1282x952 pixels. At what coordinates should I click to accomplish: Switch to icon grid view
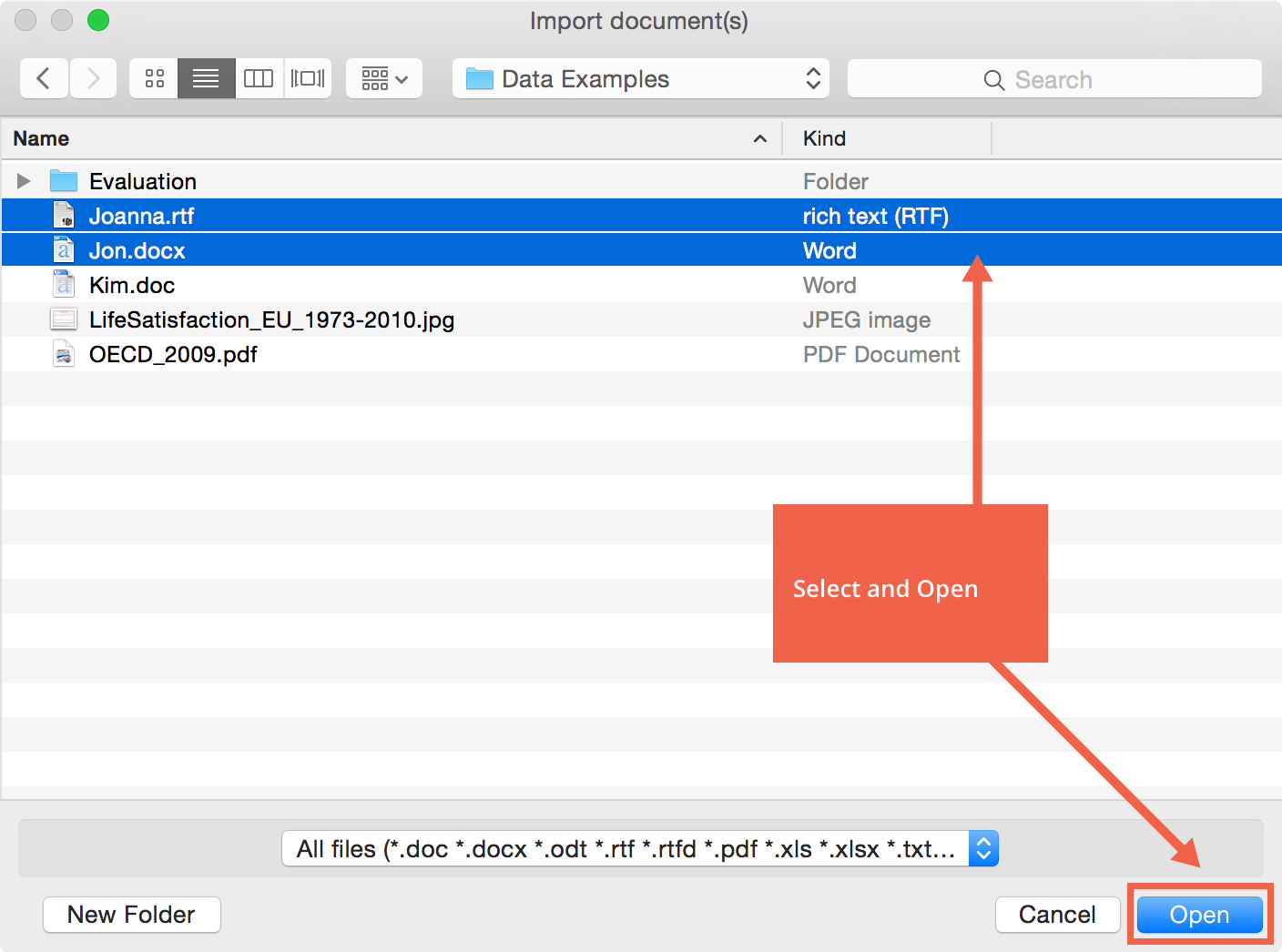[155, 78]
